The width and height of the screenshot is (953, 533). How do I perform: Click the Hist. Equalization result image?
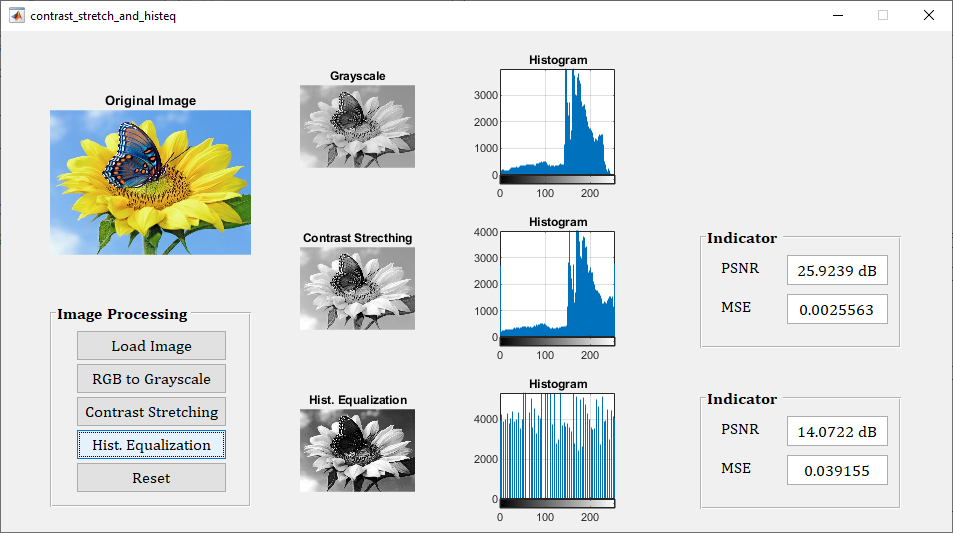click(x=357, y=450)
